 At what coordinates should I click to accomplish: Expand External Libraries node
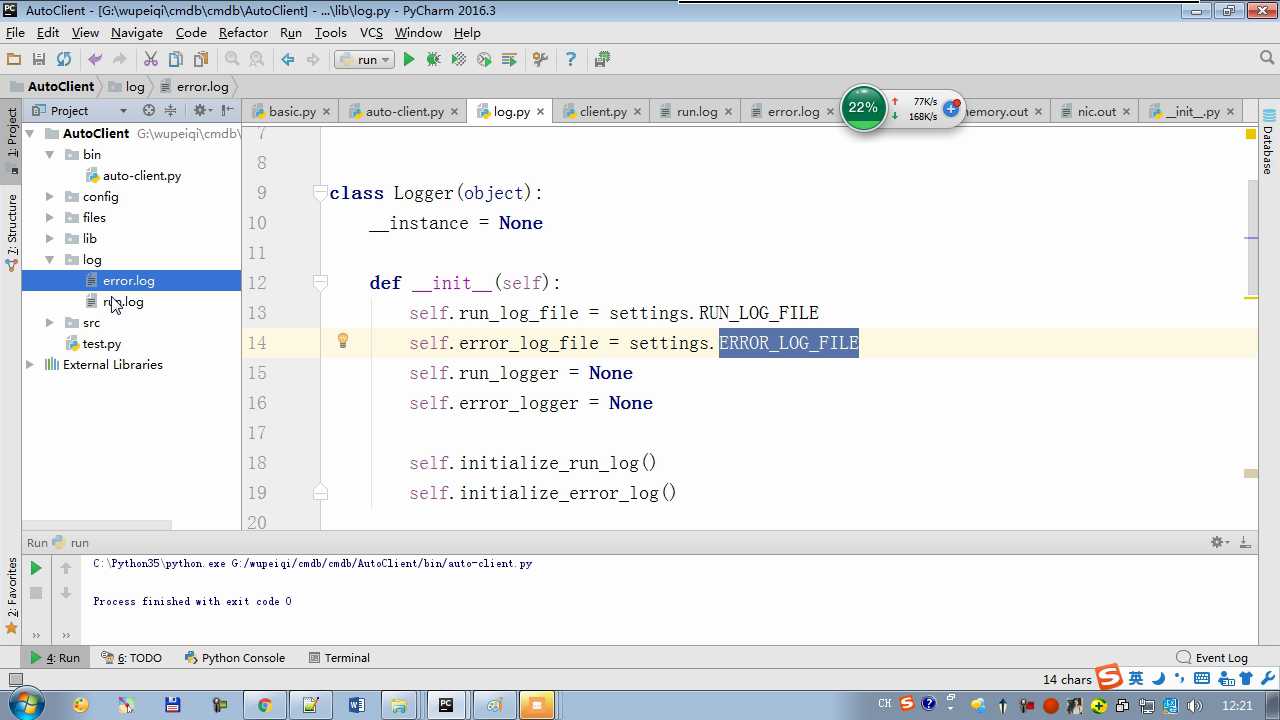click(30, 364)
